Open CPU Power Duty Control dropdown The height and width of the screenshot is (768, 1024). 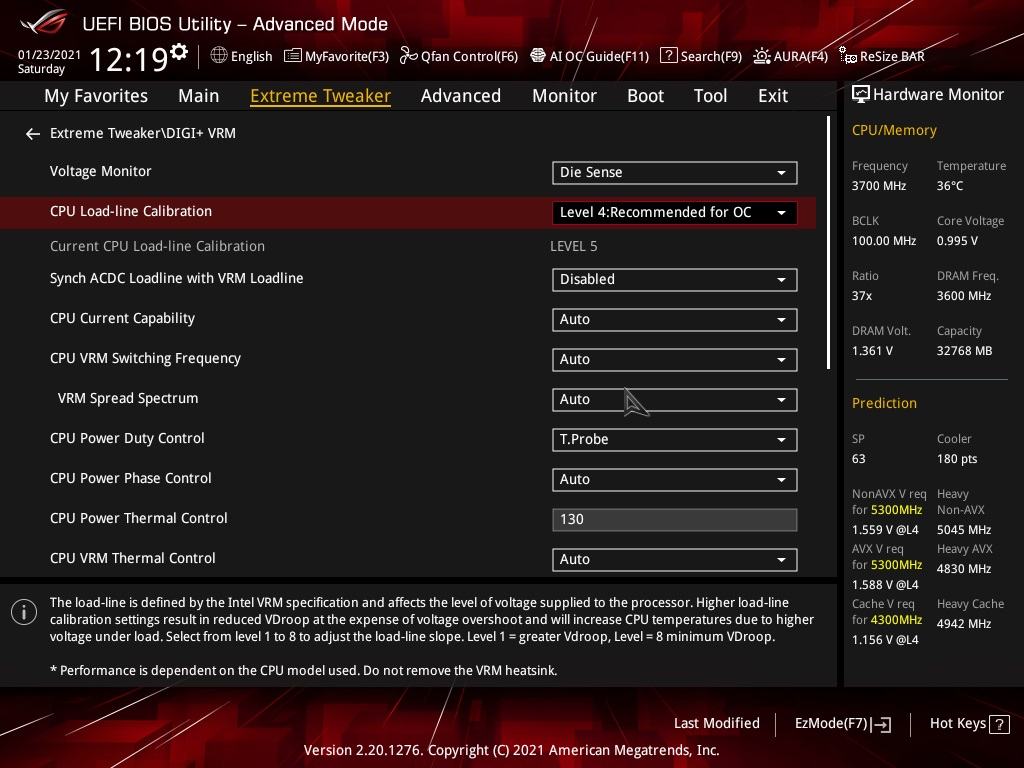click(x=675, y=440)
